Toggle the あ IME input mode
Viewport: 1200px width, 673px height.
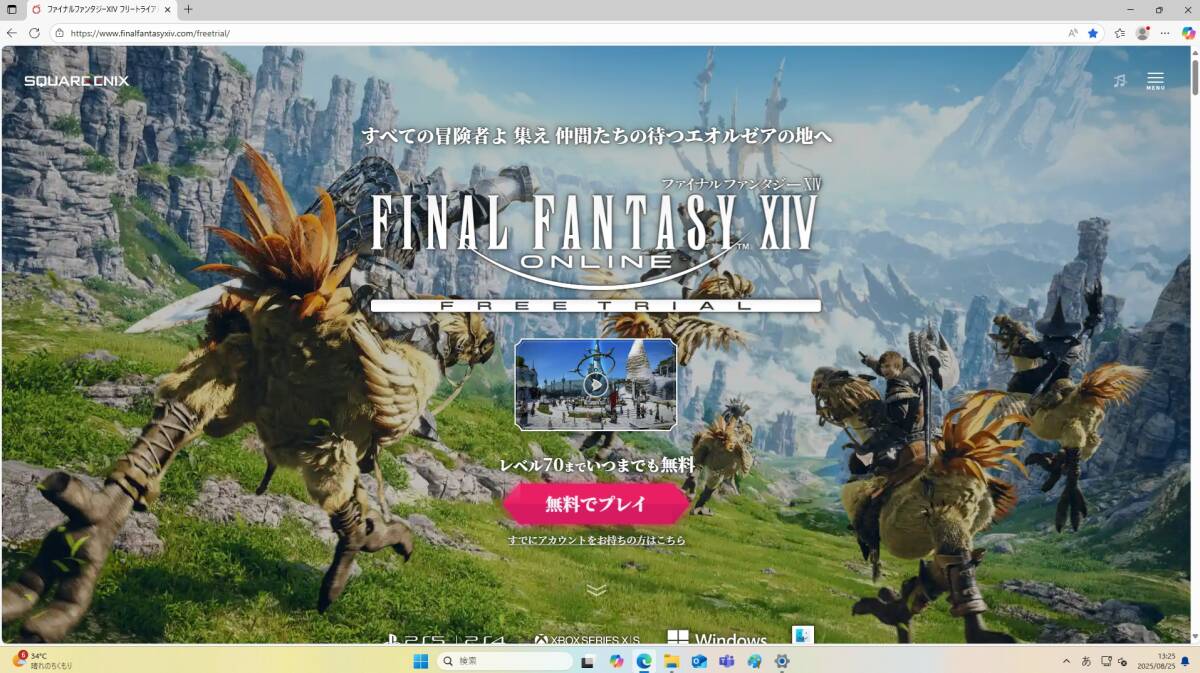(1086, 661)
